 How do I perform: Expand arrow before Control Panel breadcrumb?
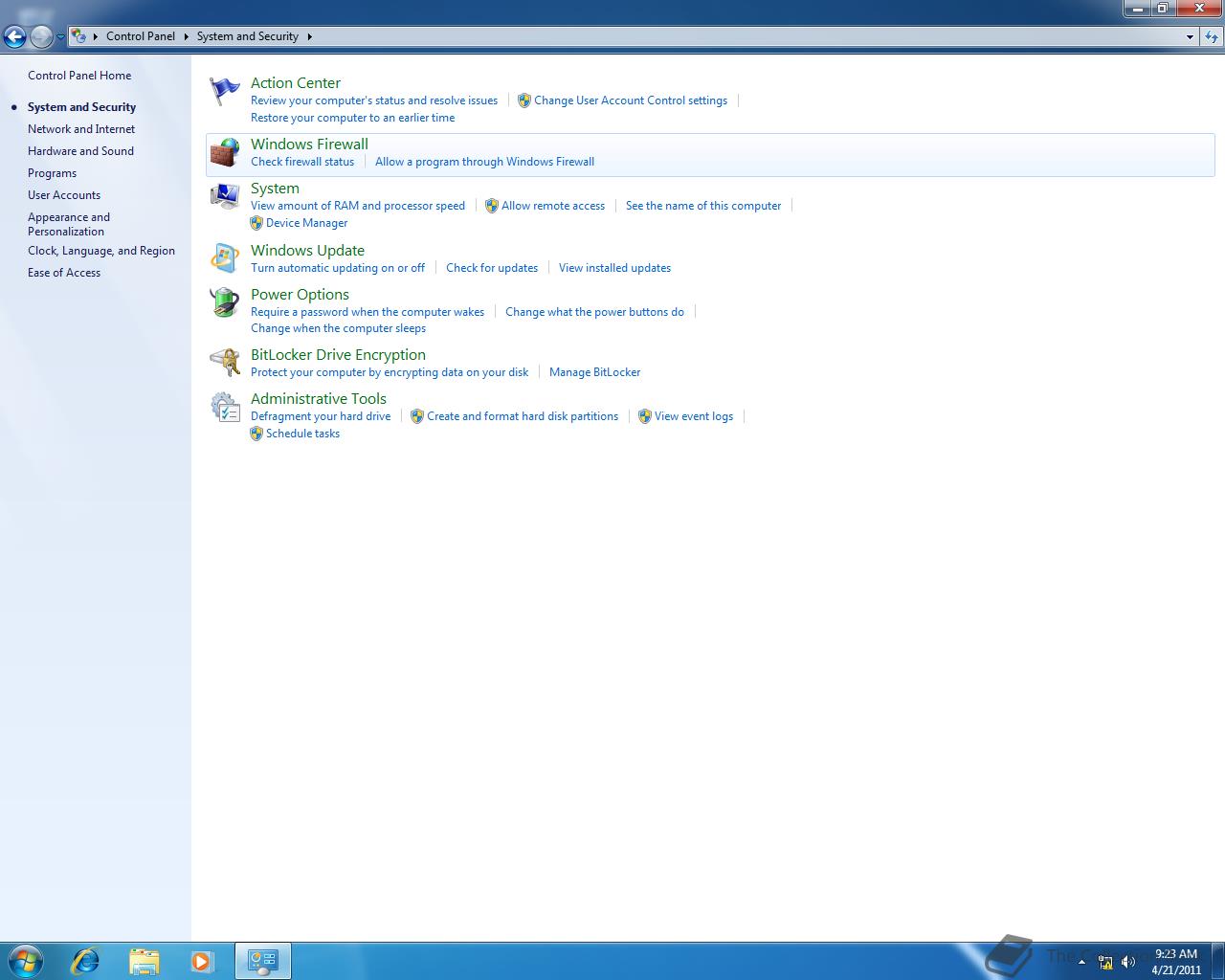(x=96, y=36)
